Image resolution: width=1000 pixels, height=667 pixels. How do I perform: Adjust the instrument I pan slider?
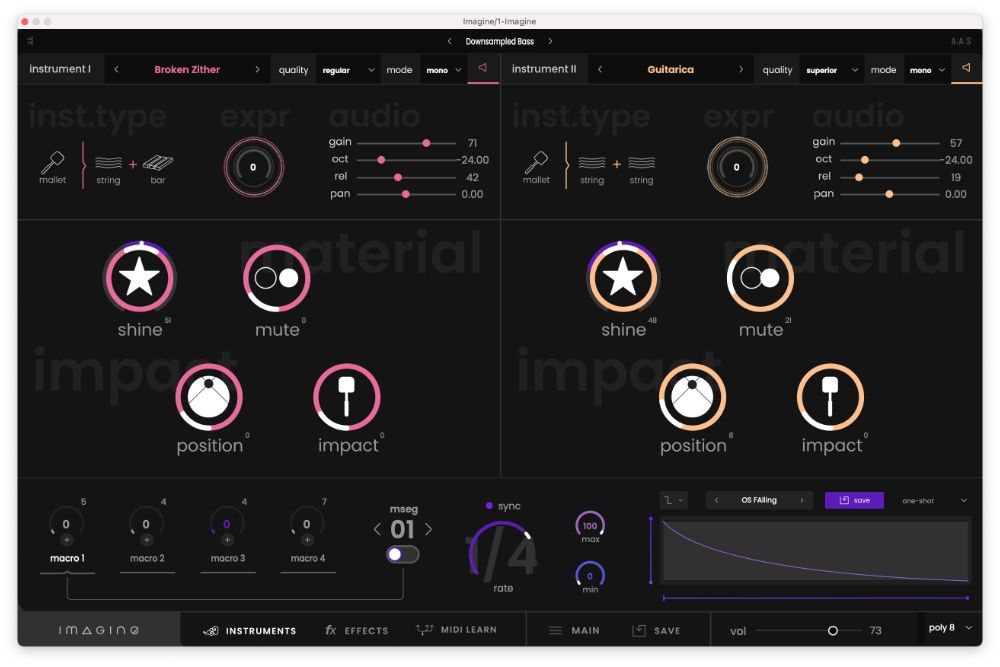(406, 194)
